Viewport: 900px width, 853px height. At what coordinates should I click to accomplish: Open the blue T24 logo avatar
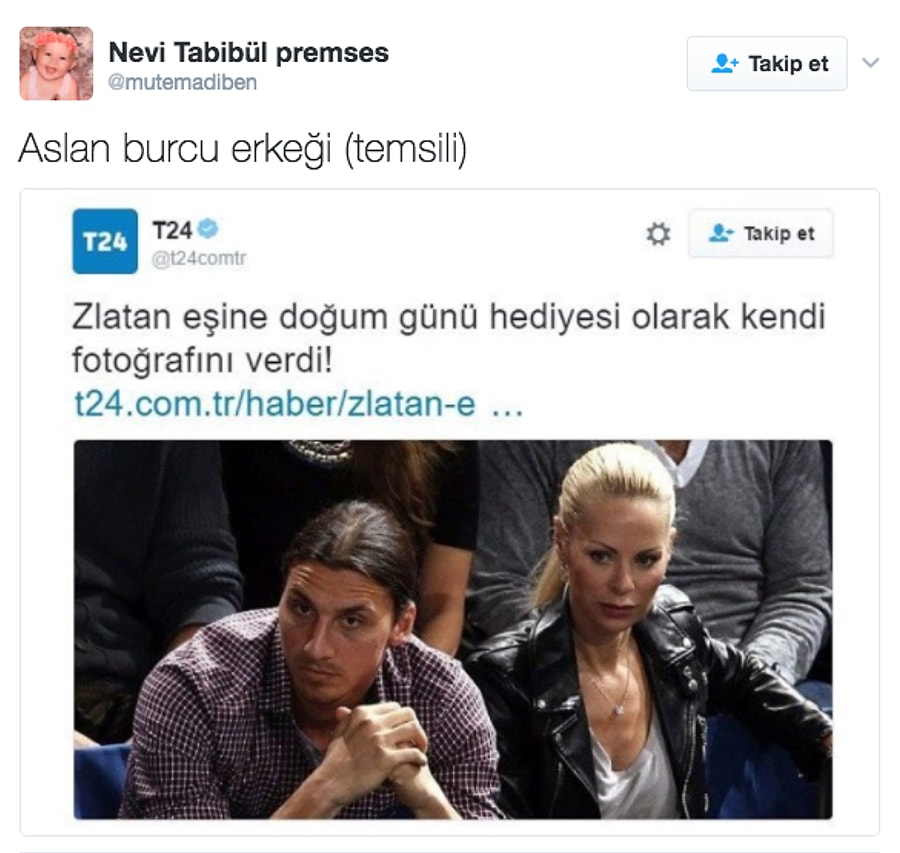click(x=105, y=241)
